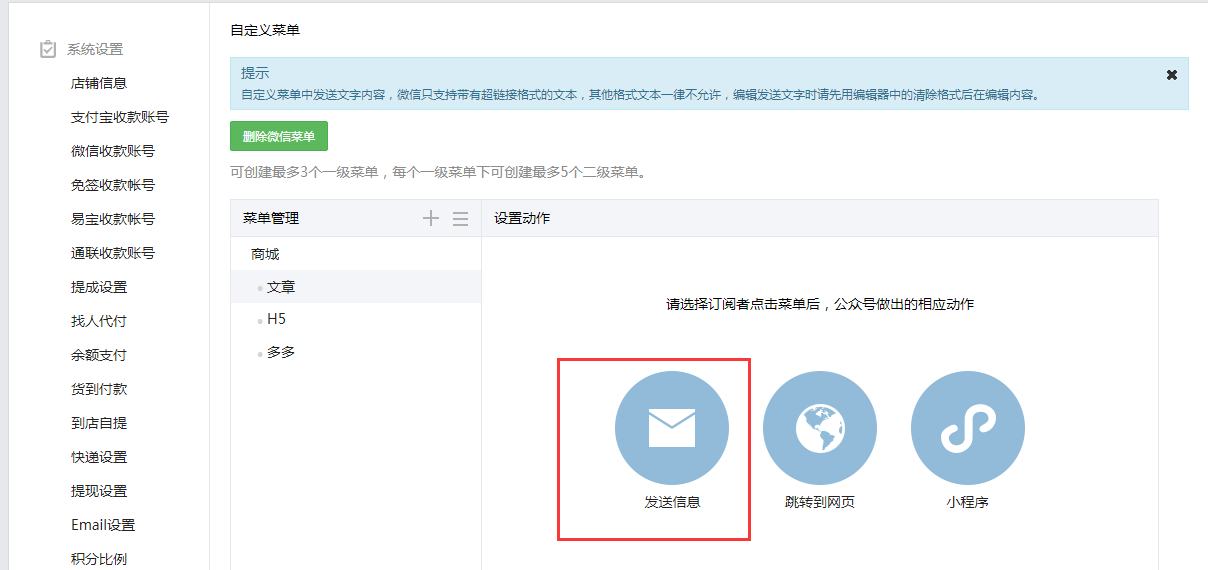Open 店铺信息 in sidebar
1208x570 pixels.
pos(99,83)
